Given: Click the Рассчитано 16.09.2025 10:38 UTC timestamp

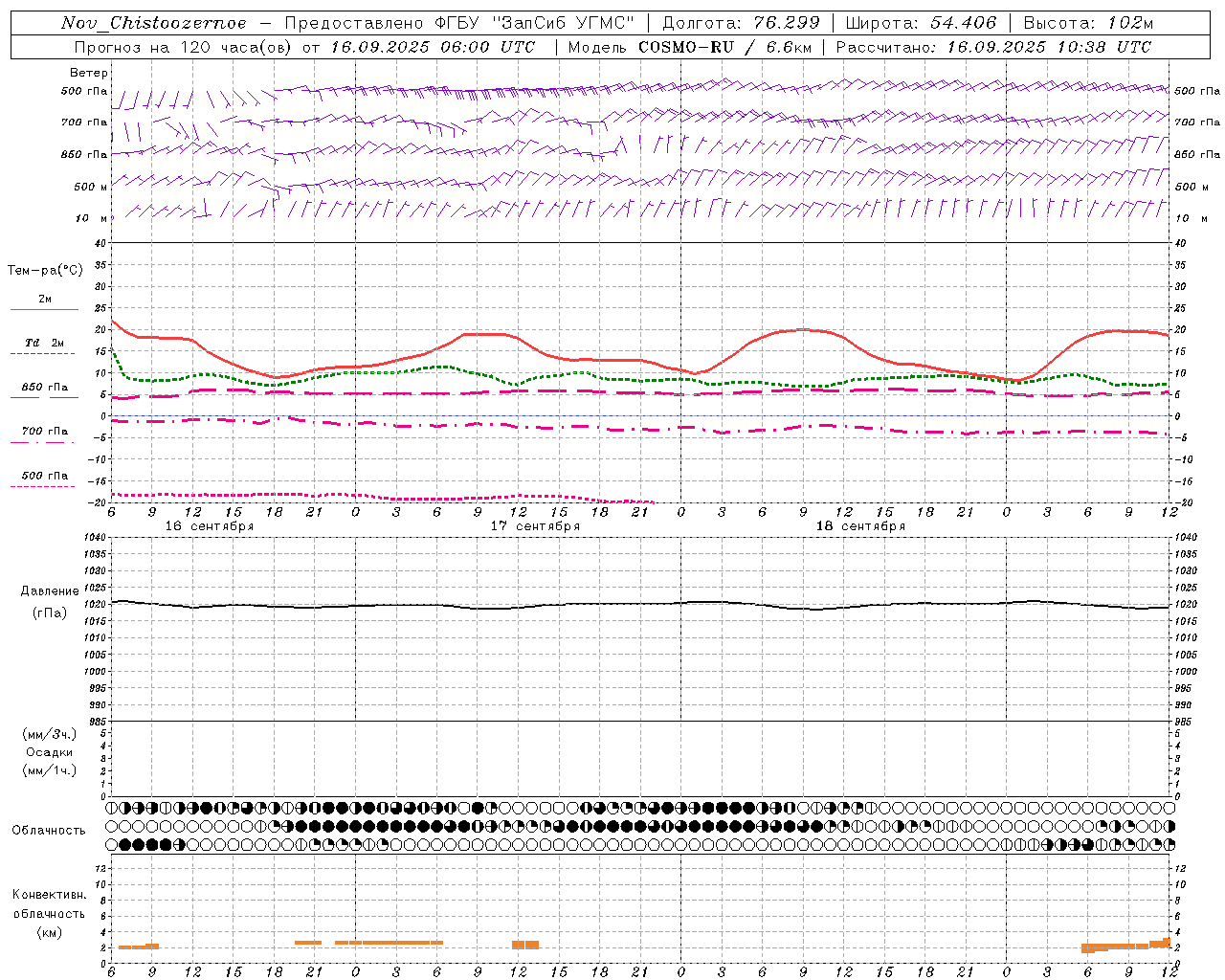Looking at the screenshot, I should tap(993, 47).
